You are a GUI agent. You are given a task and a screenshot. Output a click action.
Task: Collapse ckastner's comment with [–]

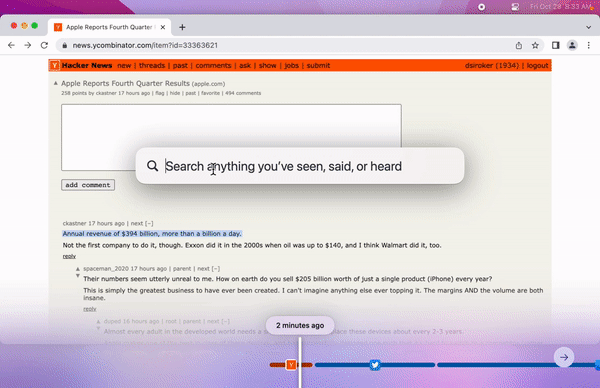pos(149,223)
